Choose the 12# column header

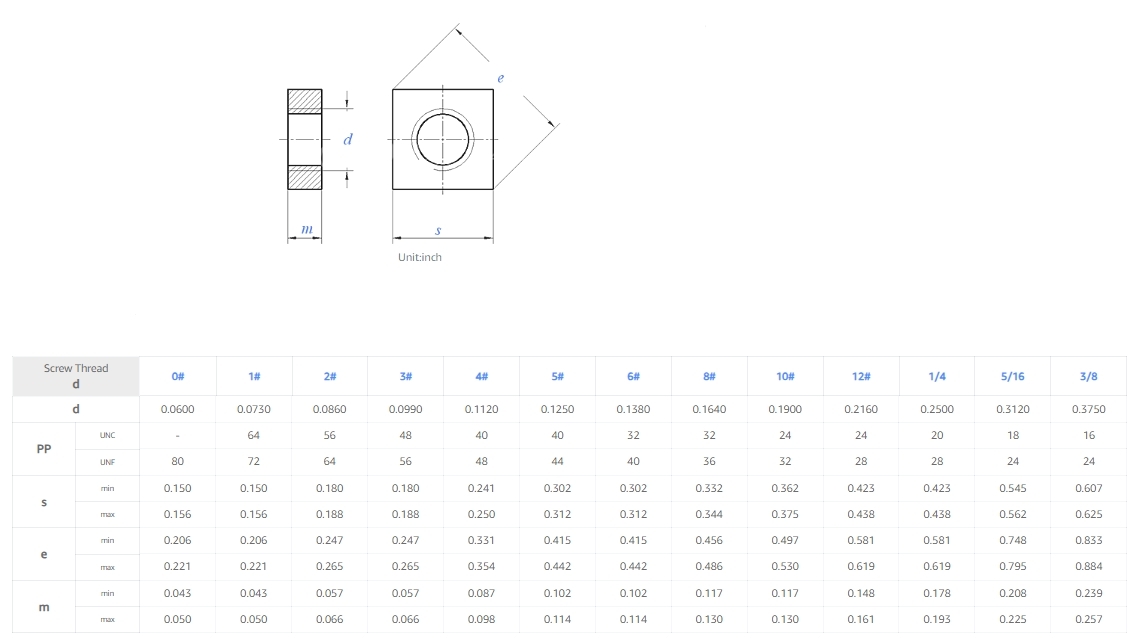(861, 376)
